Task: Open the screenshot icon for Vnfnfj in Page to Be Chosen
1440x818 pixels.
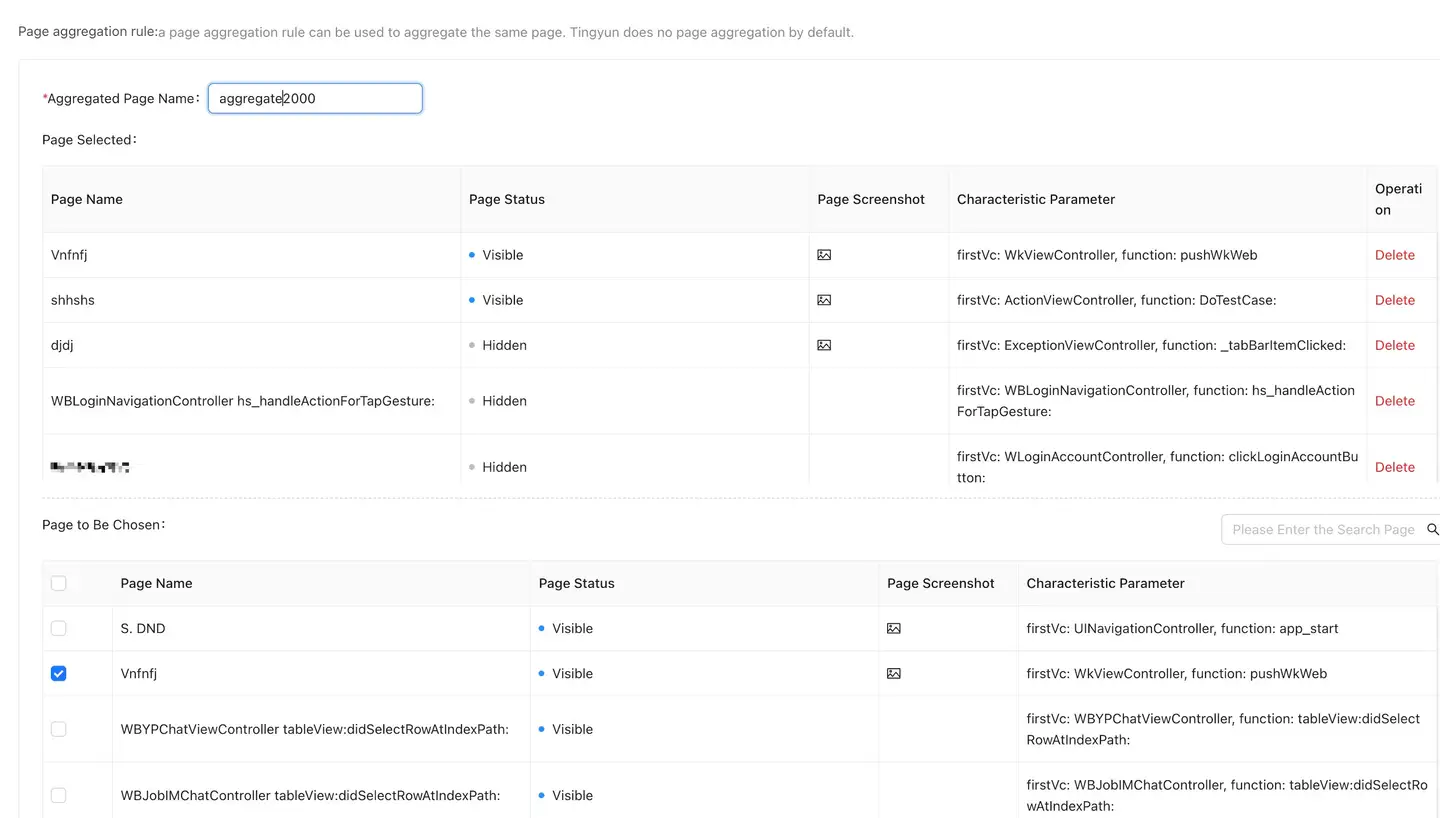Action: (x=894, y=674)
